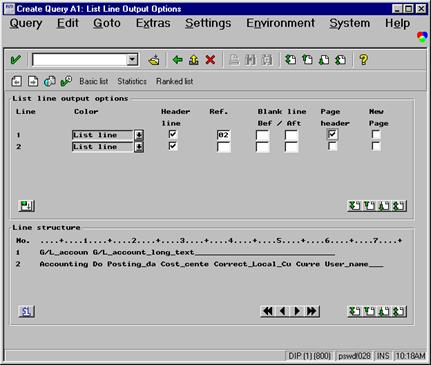Viewport: 431px width, 365px height.
Task: Click the Ranked list button
Action: (x=175, y=81)
